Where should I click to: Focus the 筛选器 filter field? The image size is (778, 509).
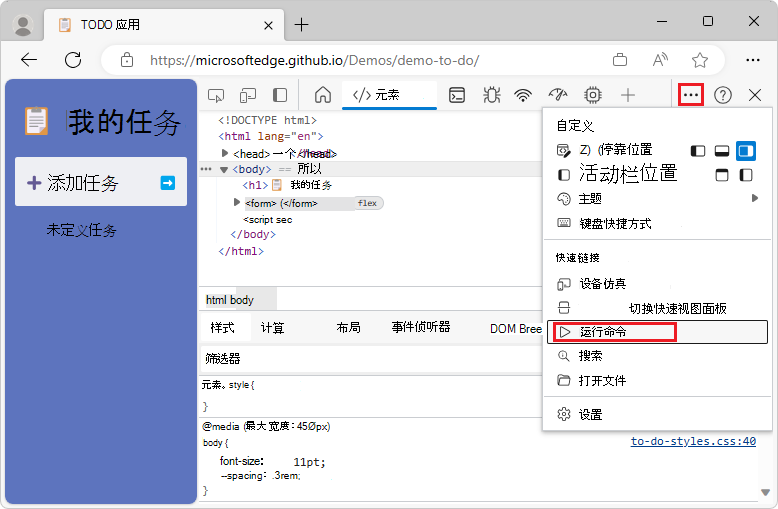click(x=371, y=359)
